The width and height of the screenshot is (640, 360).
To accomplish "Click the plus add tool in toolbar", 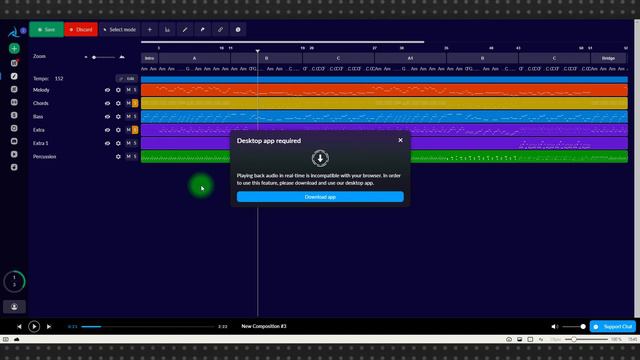I will pyautogui.click(x=150, y=29).
